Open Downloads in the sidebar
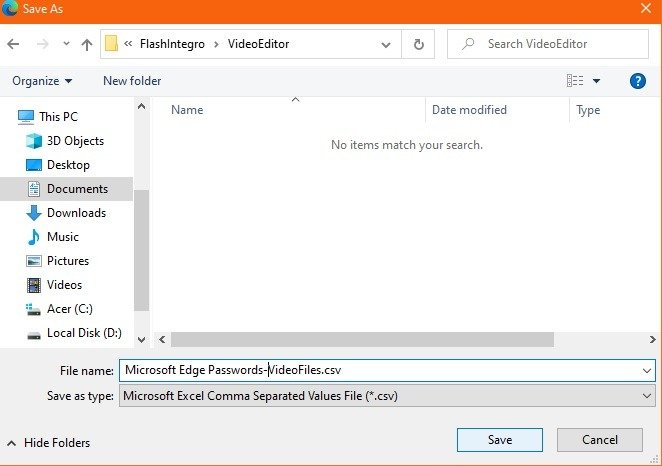 tap(76, 213)
